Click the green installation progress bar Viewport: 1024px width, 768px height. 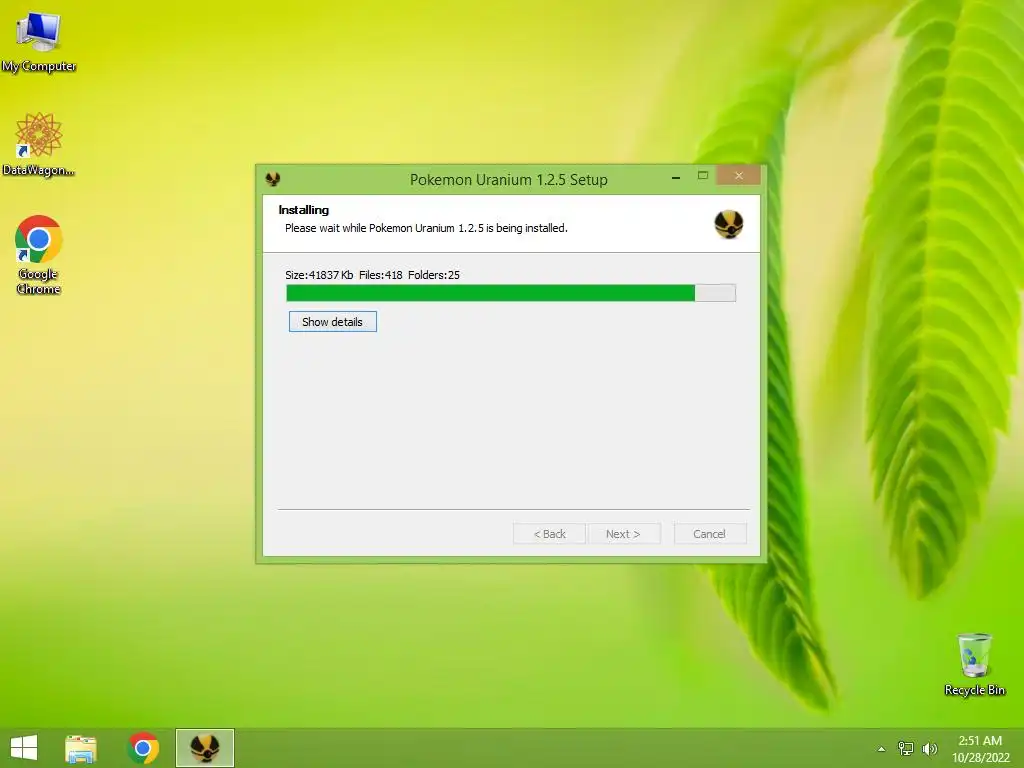[511, 293]
